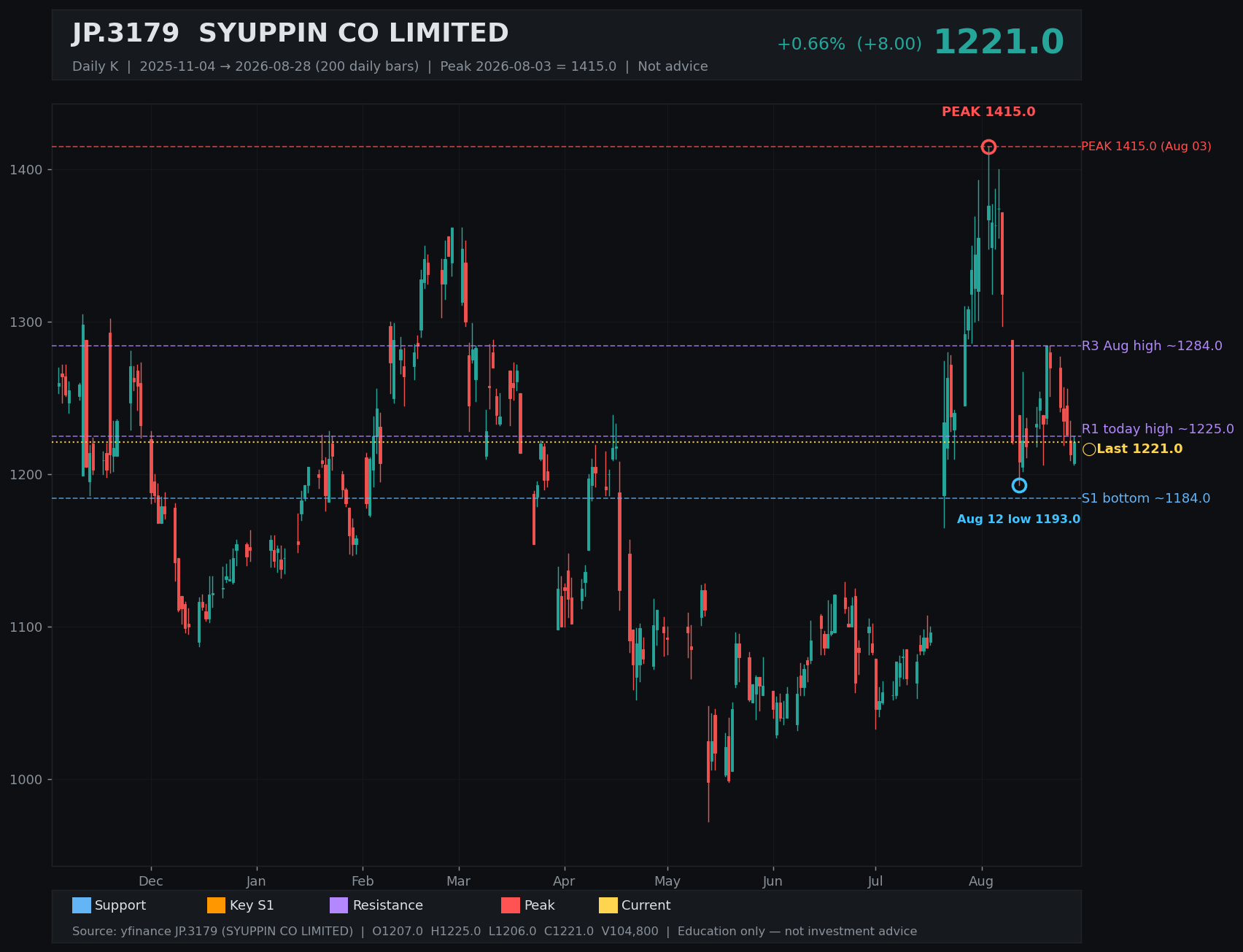
Task: Click the Key S1 legend label
Action: click(252, 905)
